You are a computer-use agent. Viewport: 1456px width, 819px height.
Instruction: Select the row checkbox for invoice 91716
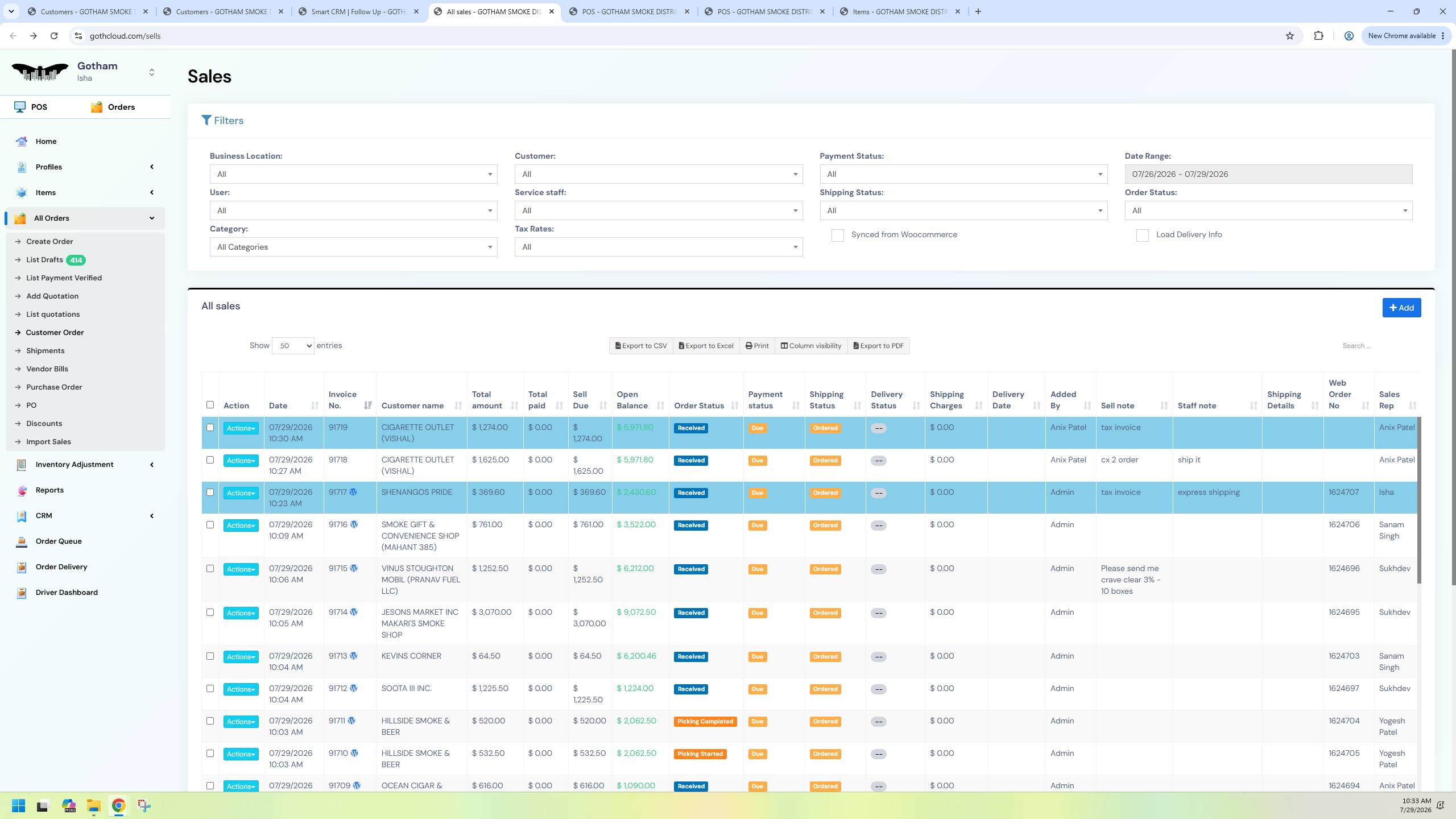[210, 524]
